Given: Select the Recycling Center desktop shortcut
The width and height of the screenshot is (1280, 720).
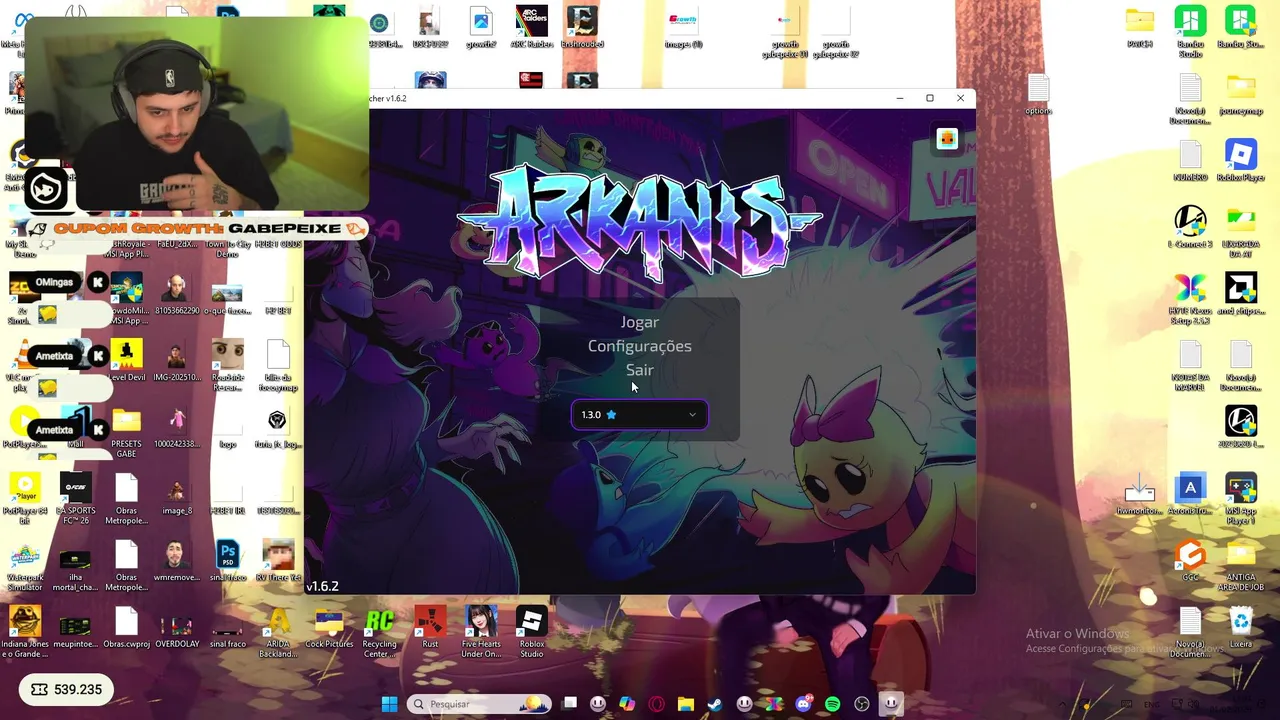Looking at the screenshot, I should (379, 631).
